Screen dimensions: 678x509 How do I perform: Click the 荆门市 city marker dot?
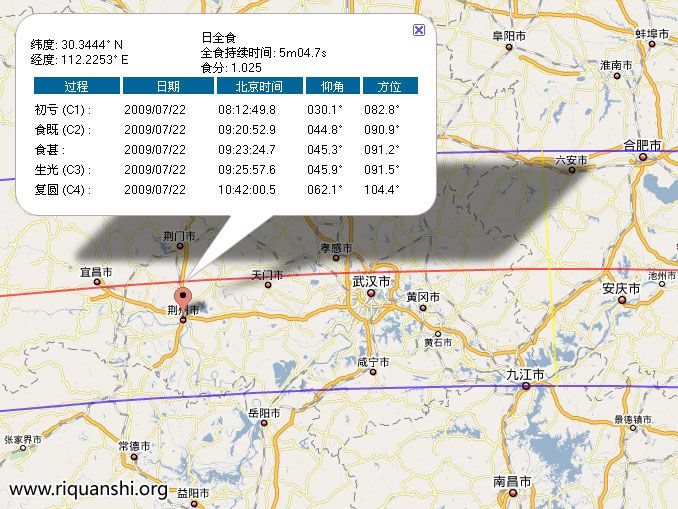pos(180,246)
